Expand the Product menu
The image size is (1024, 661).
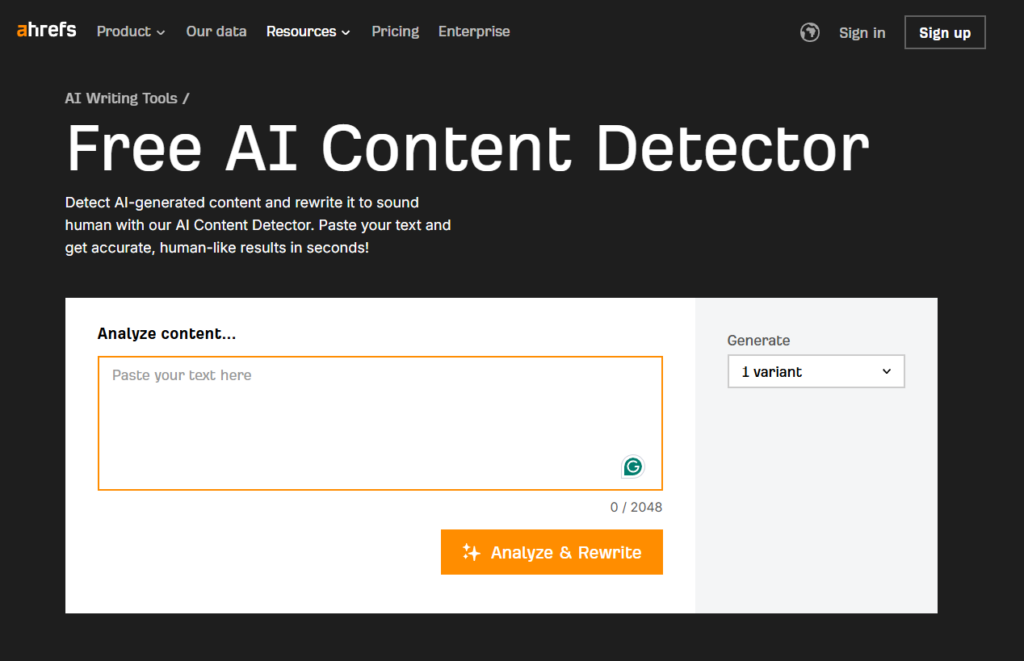[x=131, y=32]
